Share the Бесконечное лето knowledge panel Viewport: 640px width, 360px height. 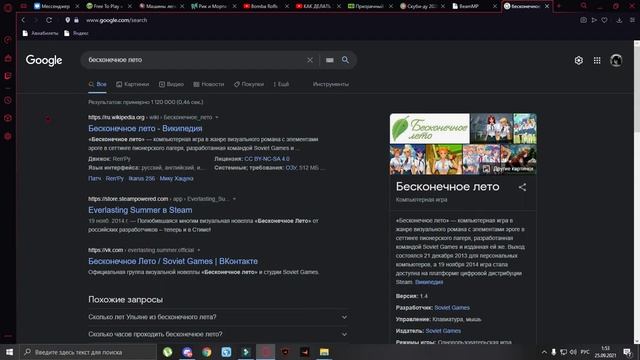click(x=522, y=187)
